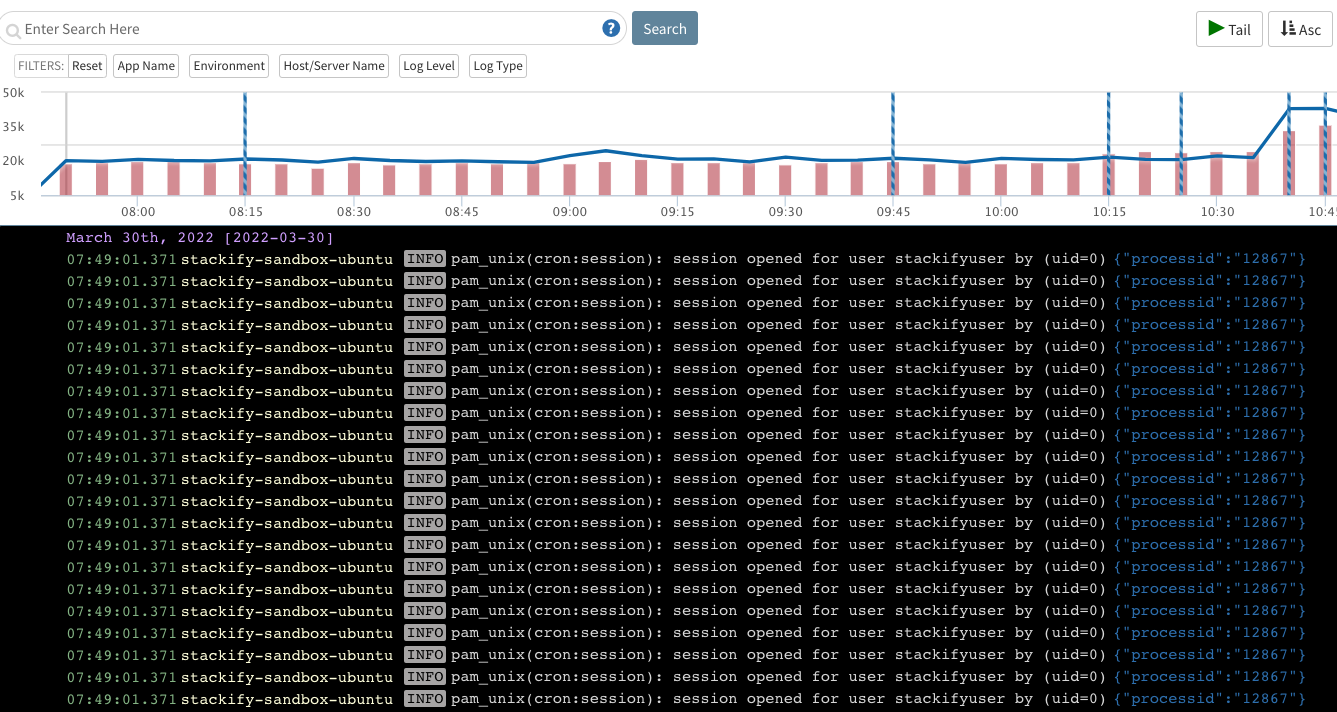Click the Search button

665,29
